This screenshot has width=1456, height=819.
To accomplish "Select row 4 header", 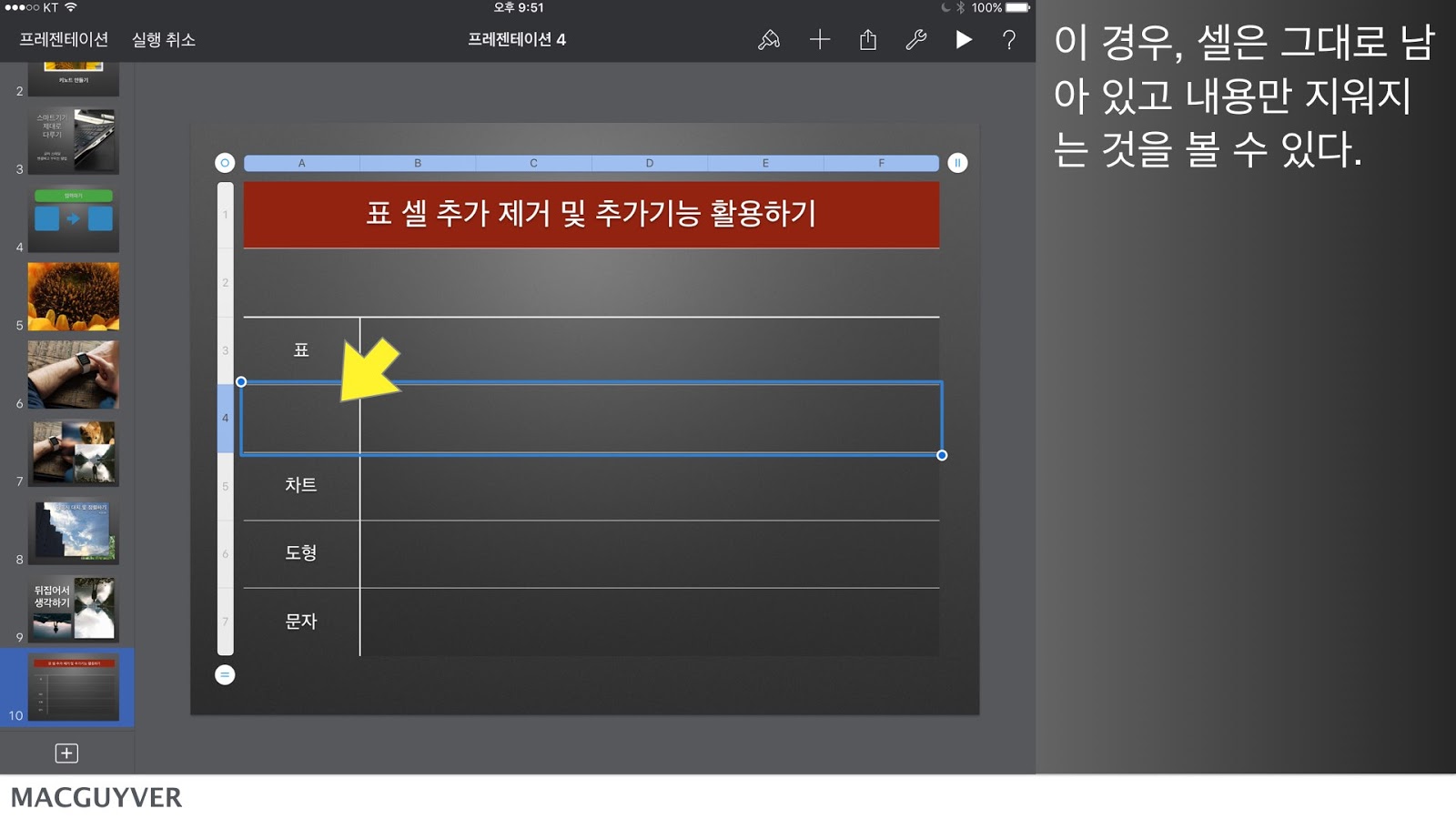I will (x=226, y=419).
